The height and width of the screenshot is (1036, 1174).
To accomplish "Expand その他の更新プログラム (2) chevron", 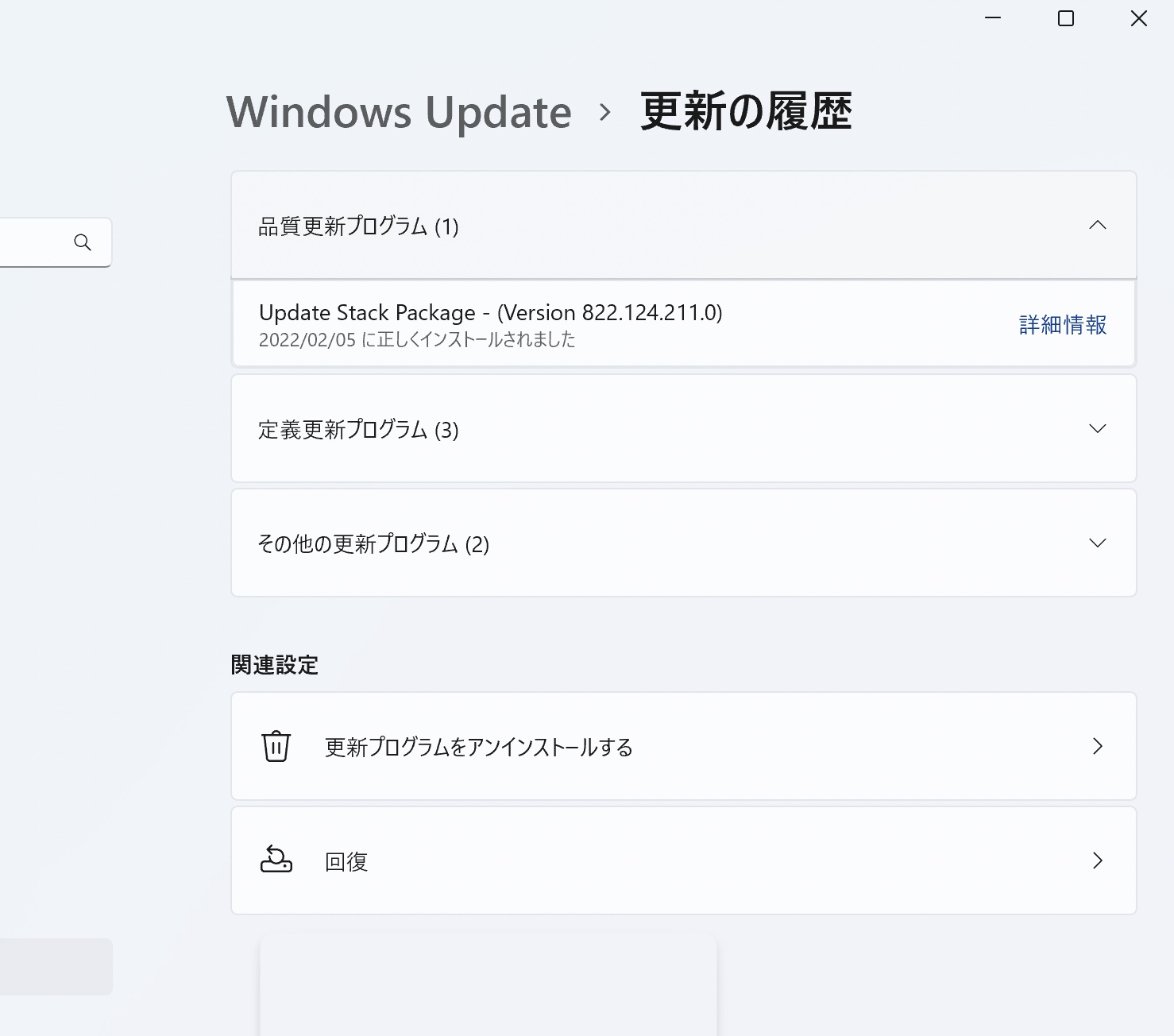I will pos(1097,543).
